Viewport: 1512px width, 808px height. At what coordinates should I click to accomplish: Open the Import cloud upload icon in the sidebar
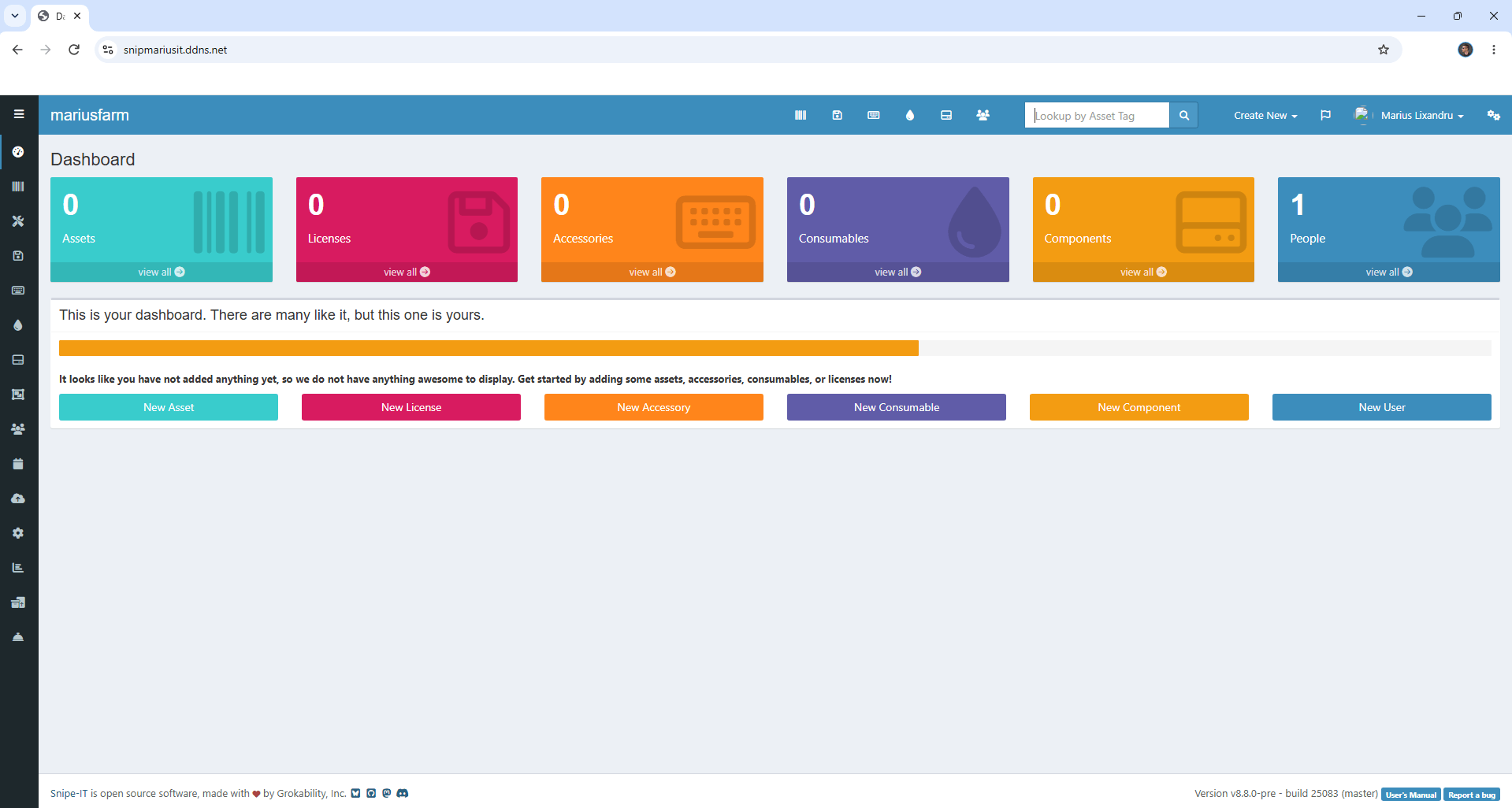click(18, 499)
